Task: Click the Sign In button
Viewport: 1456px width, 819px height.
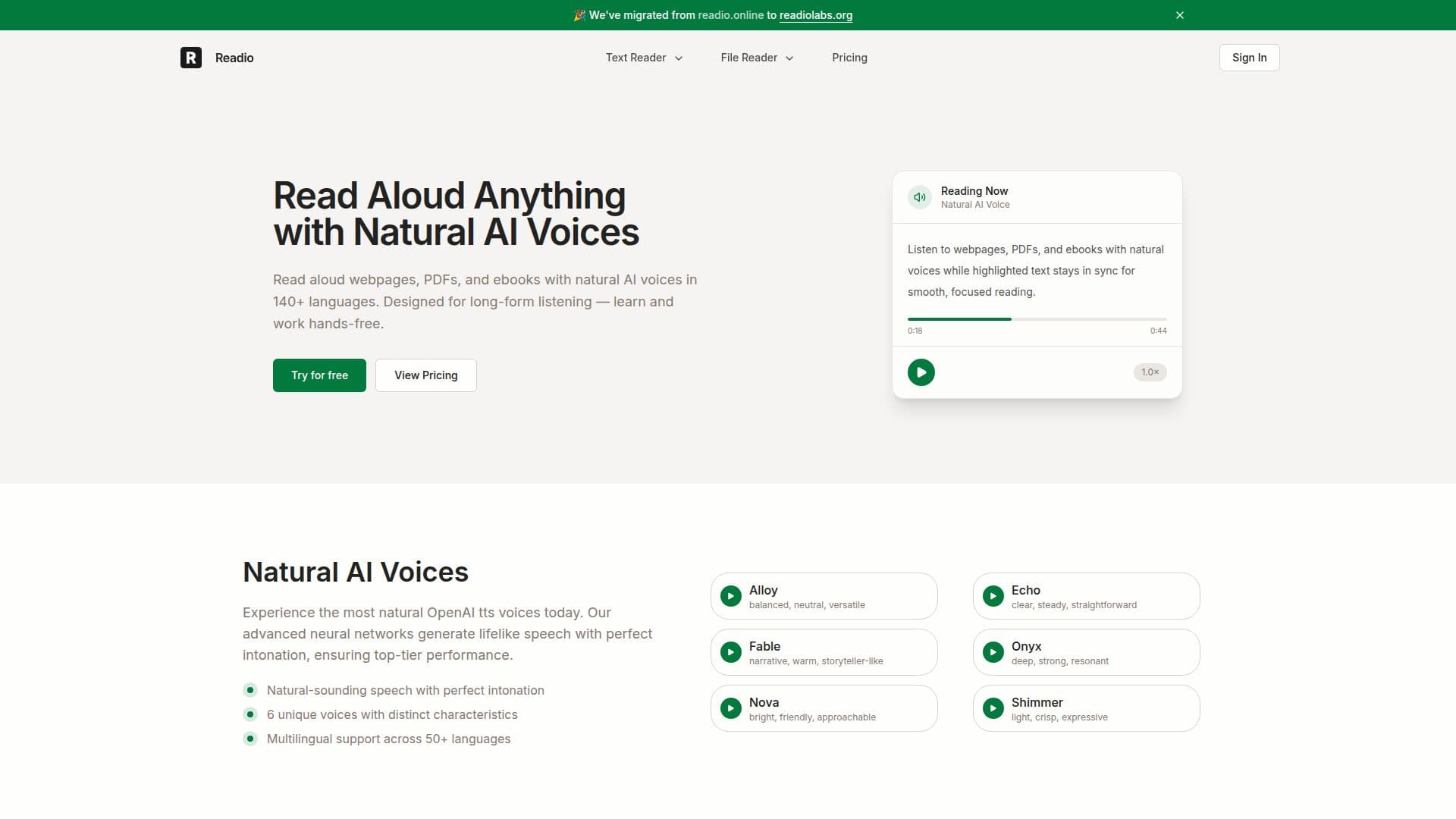Action: coord(1249,58)
